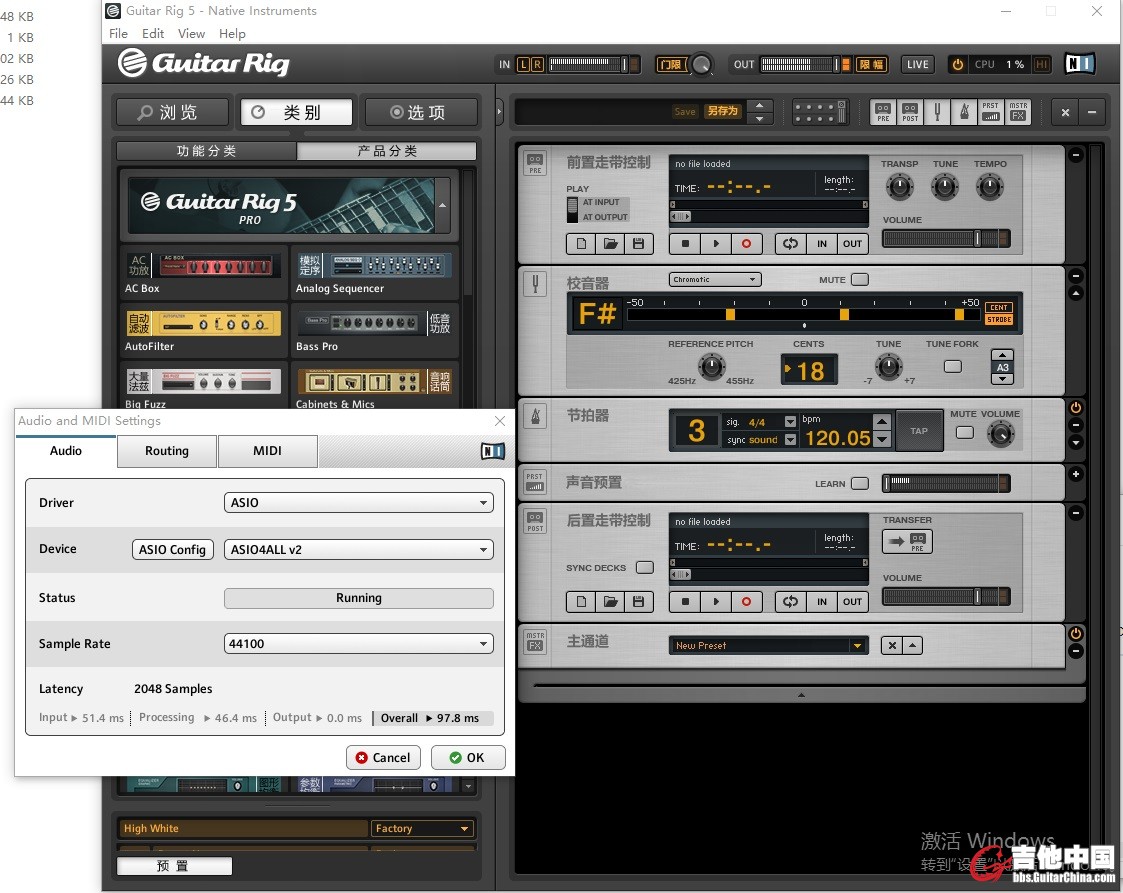Open the View menu
Viewport: 1123px width, 893px height.
(191, 33)
